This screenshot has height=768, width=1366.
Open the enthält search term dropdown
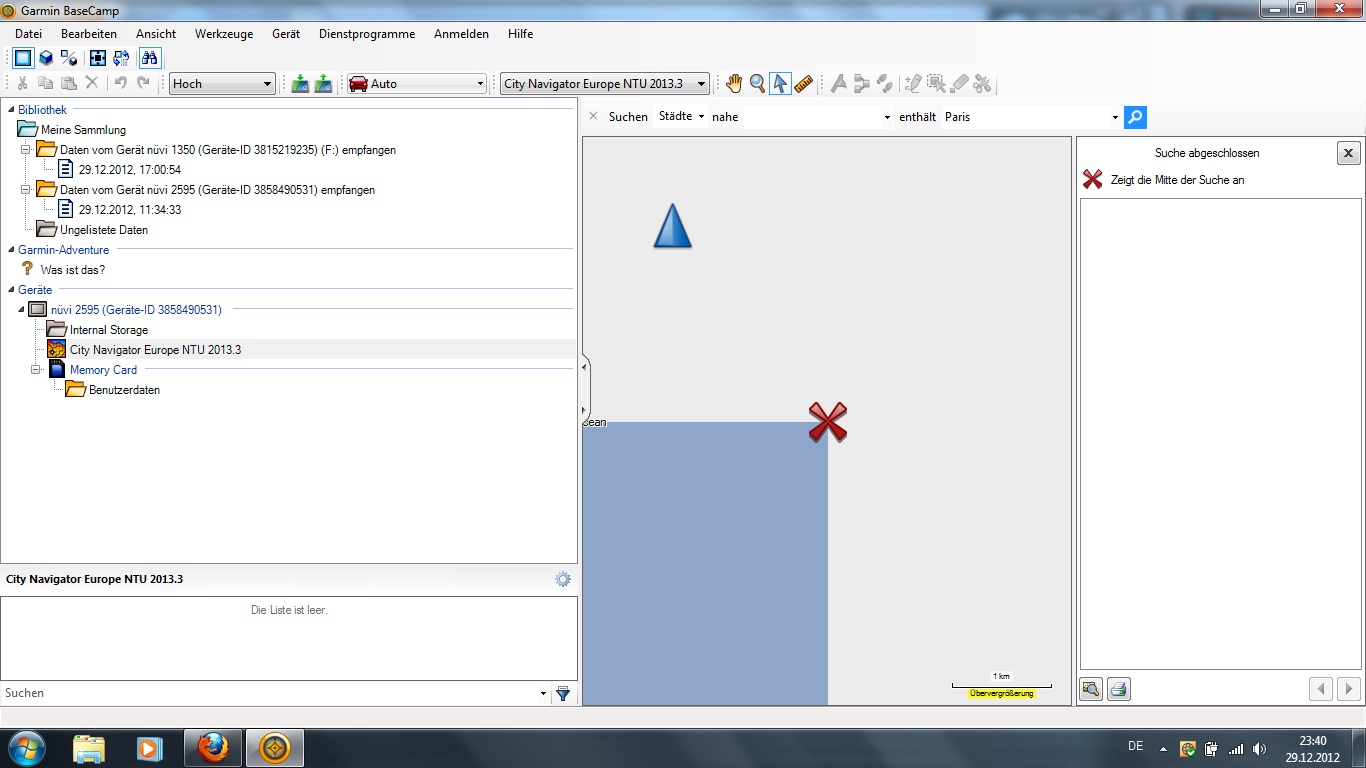[x=1115, y=117]
